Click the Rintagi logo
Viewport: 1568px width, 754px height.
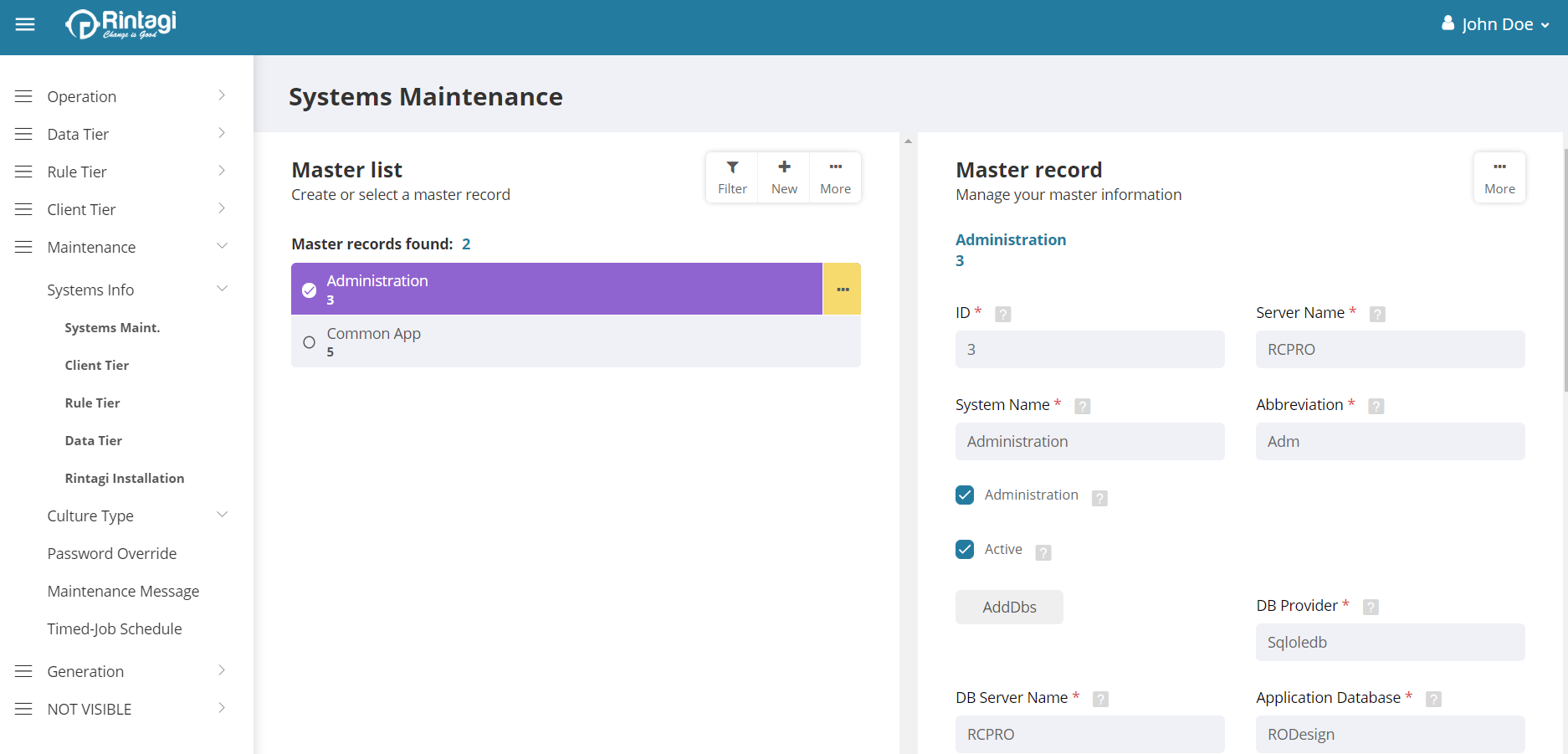tap(121, 24)
